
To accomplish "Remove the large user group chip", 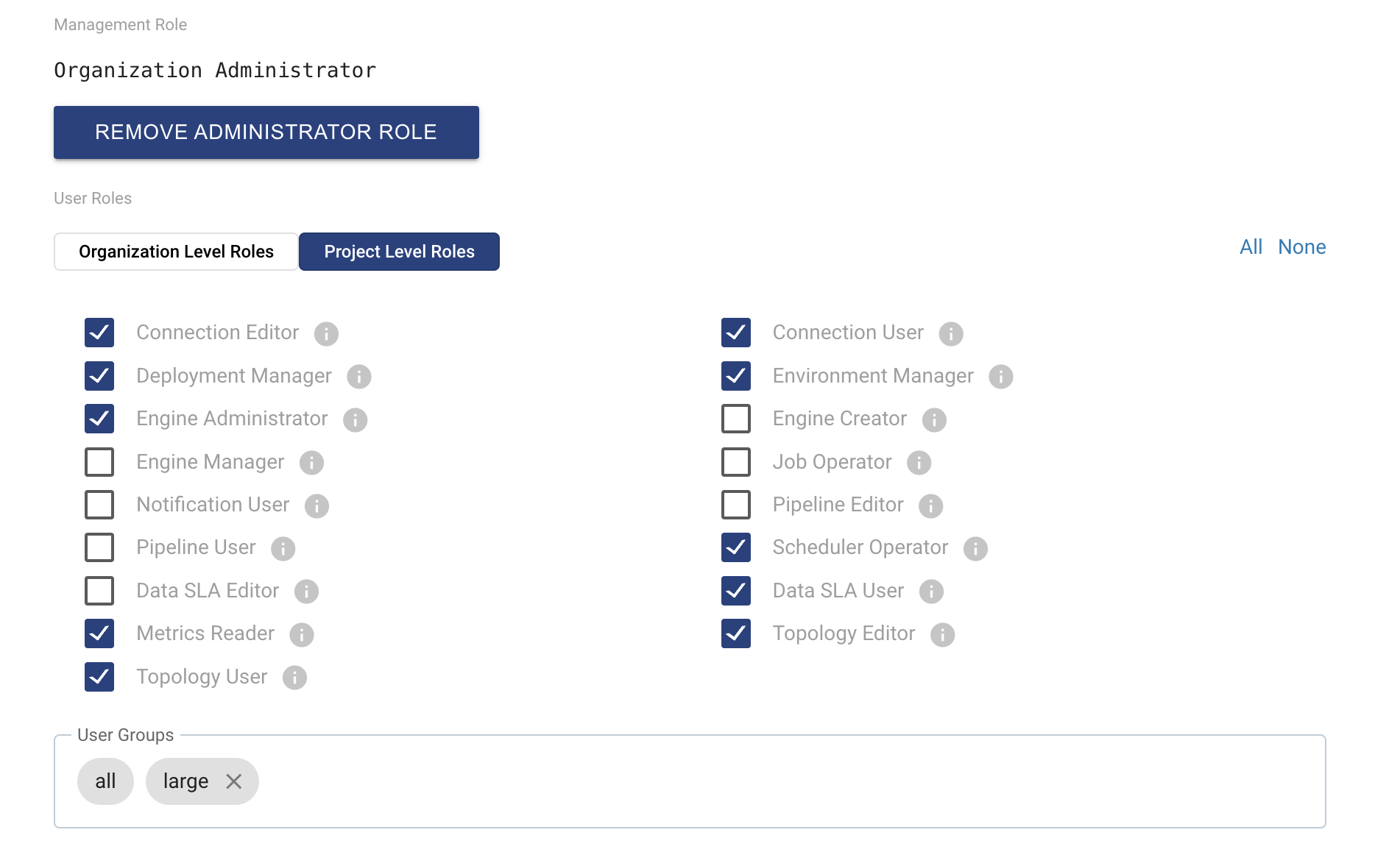I will pos(234,781).
